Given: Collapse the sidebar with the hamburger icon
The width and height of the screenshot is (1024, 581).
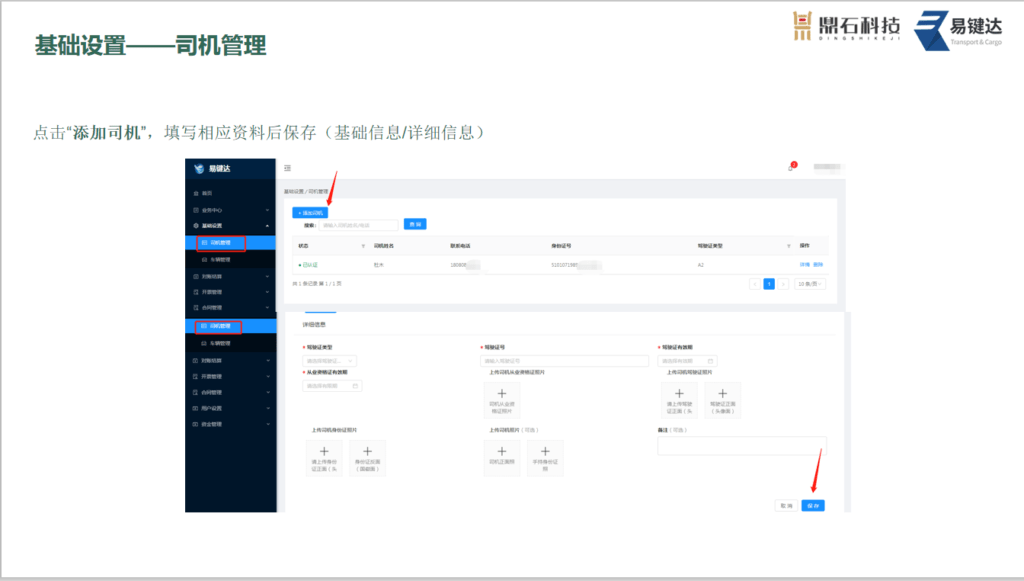Looking at the screenshot, I should (287, 168).
